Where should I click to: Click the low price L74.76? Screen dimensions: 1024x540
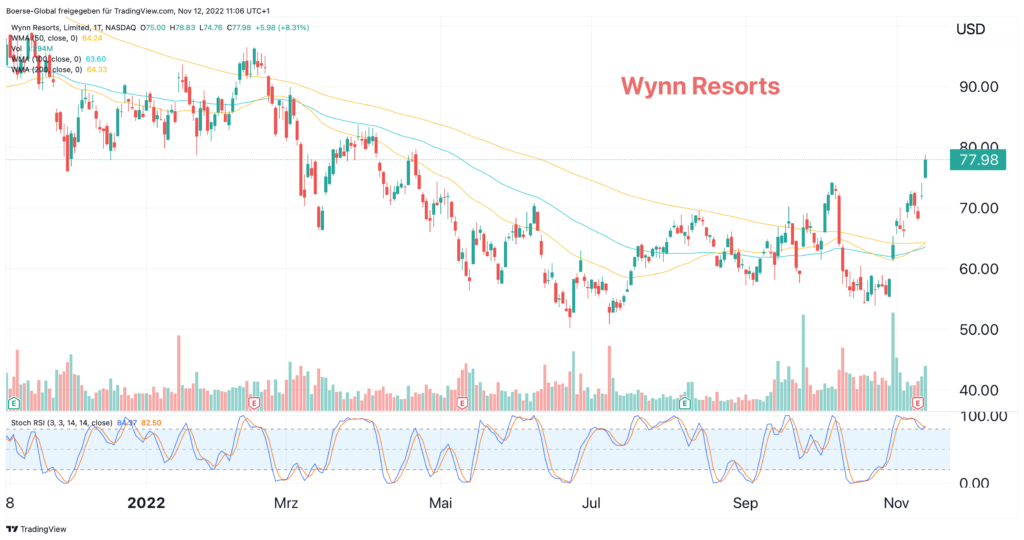(x=211, y=27)
